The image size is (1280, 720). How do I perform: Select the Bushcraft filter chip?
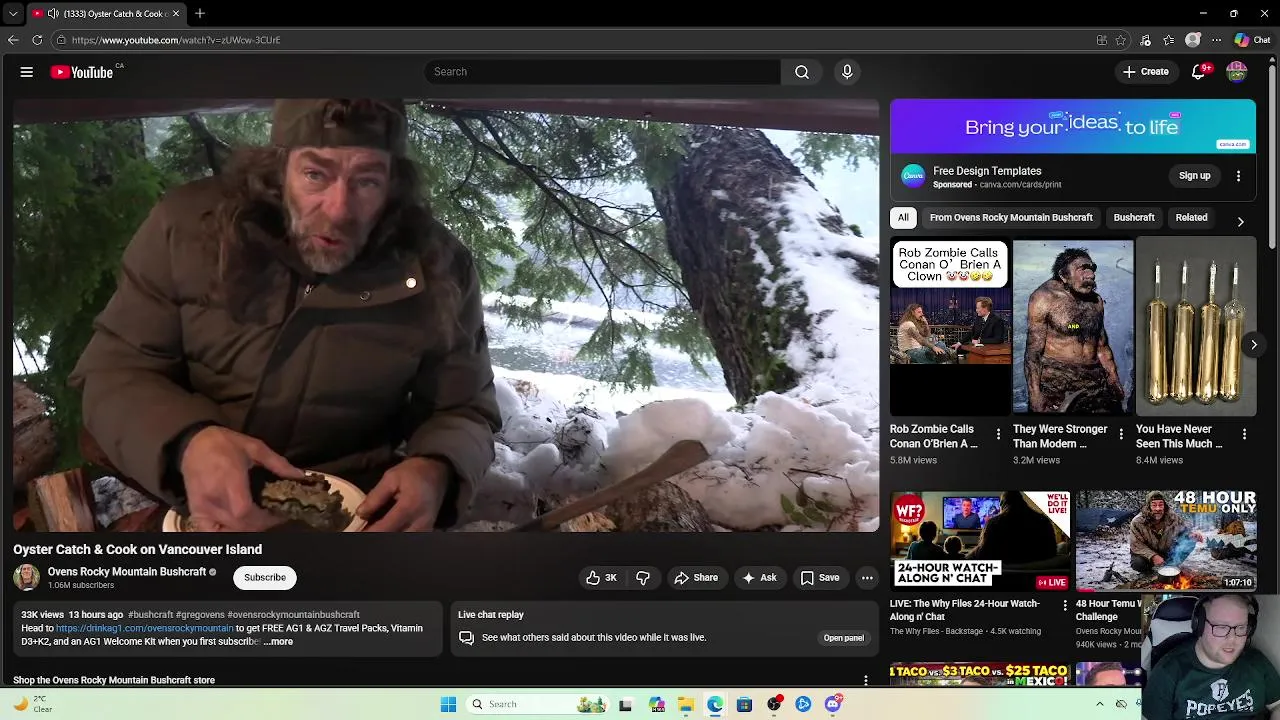(x=1134, y=218)
